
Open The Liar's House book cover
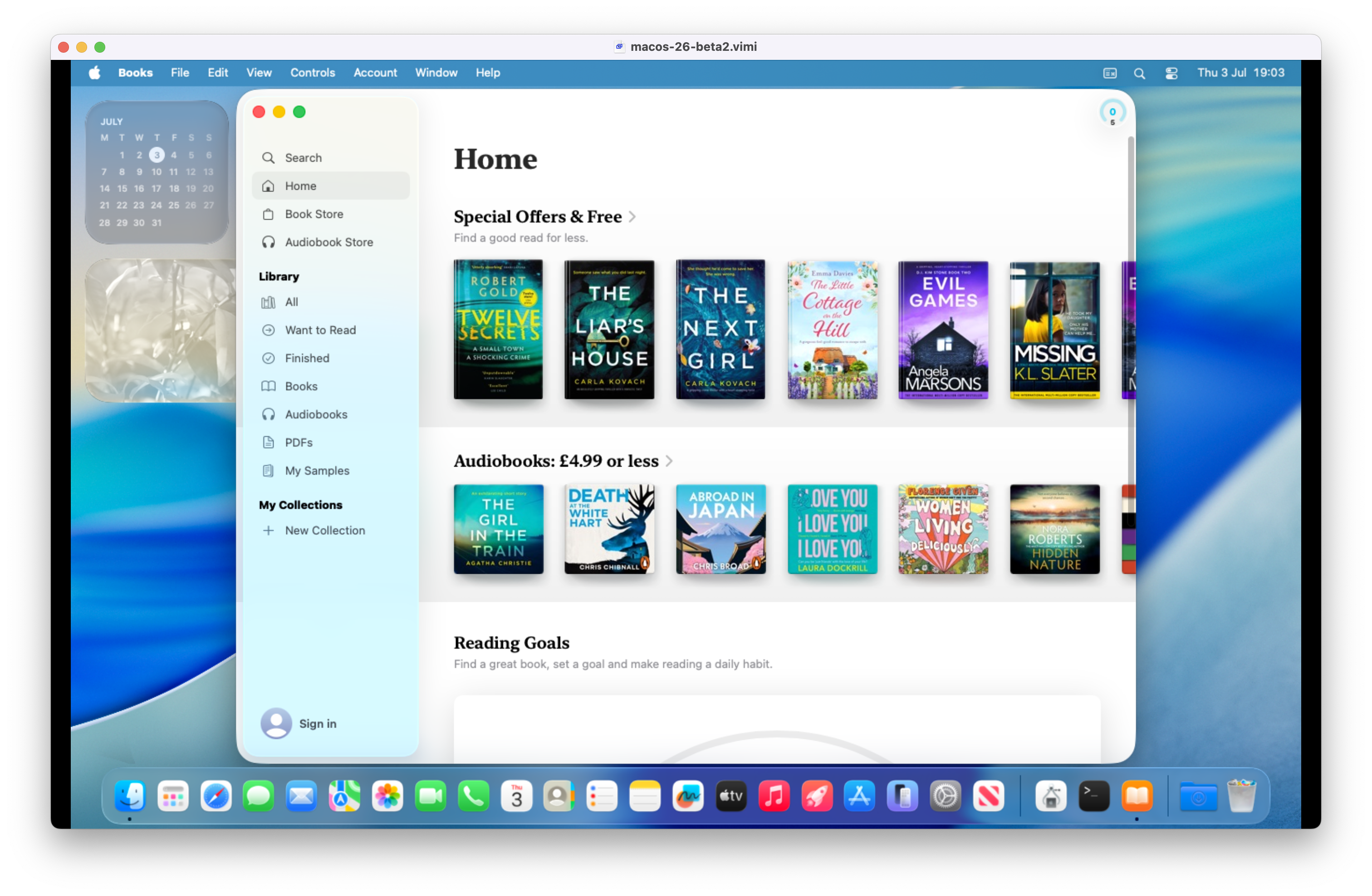(609, 329)
